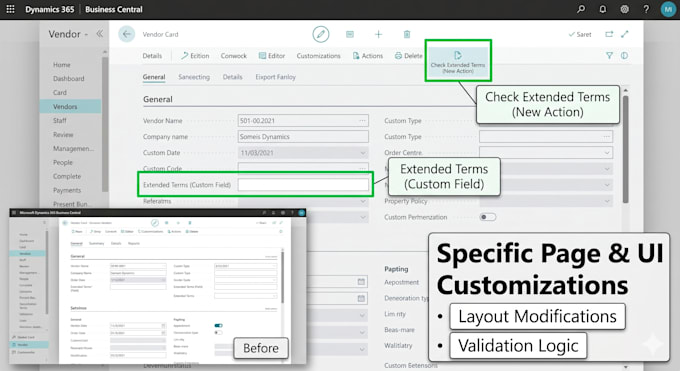Open the Editor toolbar item

click(x=272, y=56)
